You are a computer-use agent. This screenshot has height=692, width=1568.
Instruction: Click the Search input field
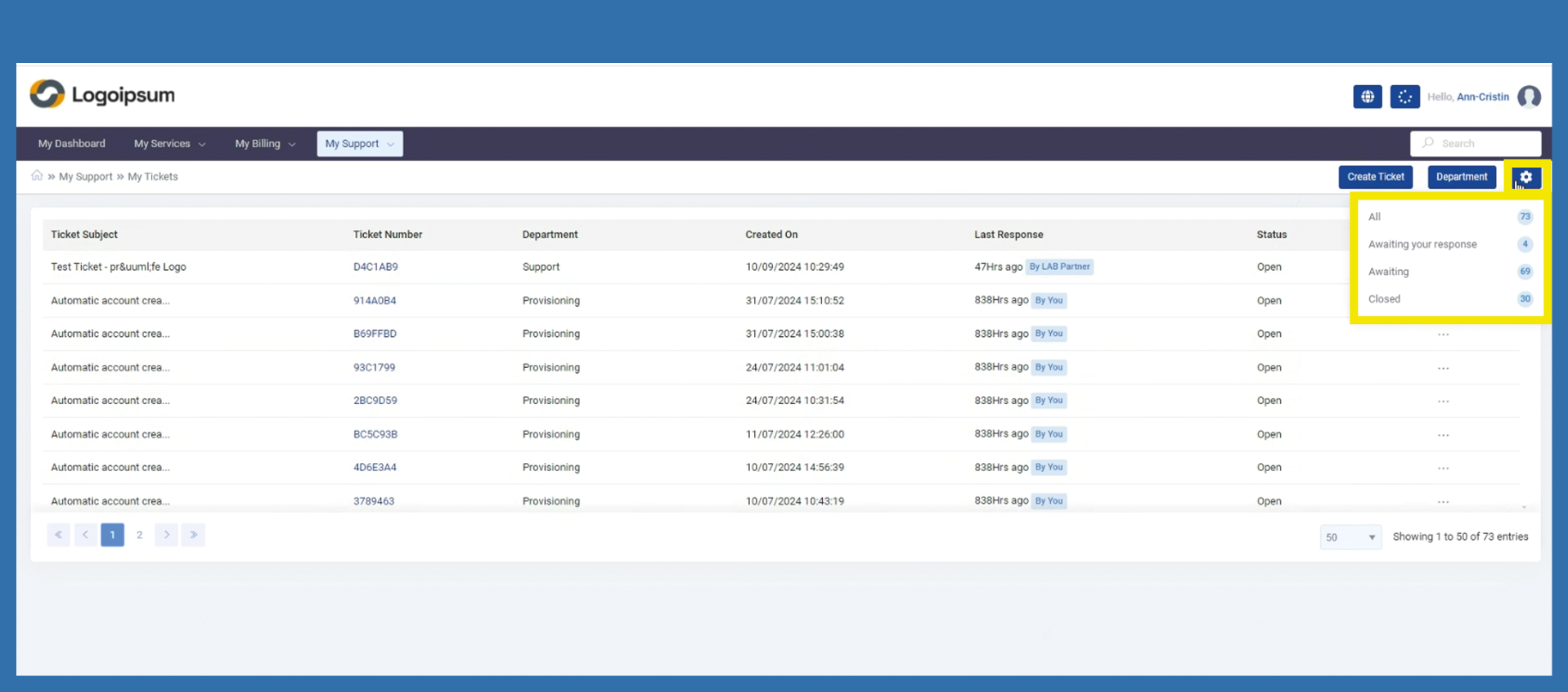tap(1484, 144)
